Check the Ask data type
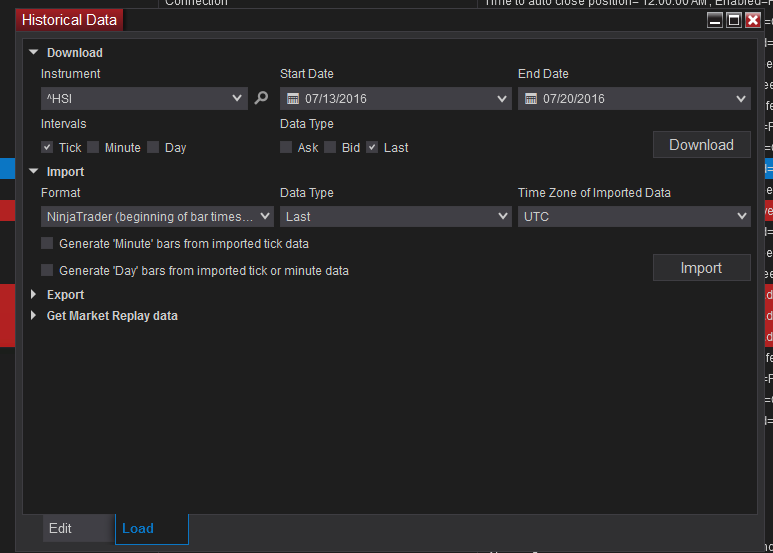The height and width of the screenshot is (553, 773). click(x=286, y=147)
